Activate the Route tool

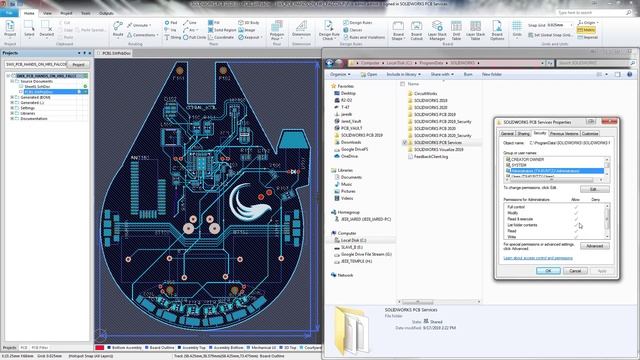click(x=118, y=29)
